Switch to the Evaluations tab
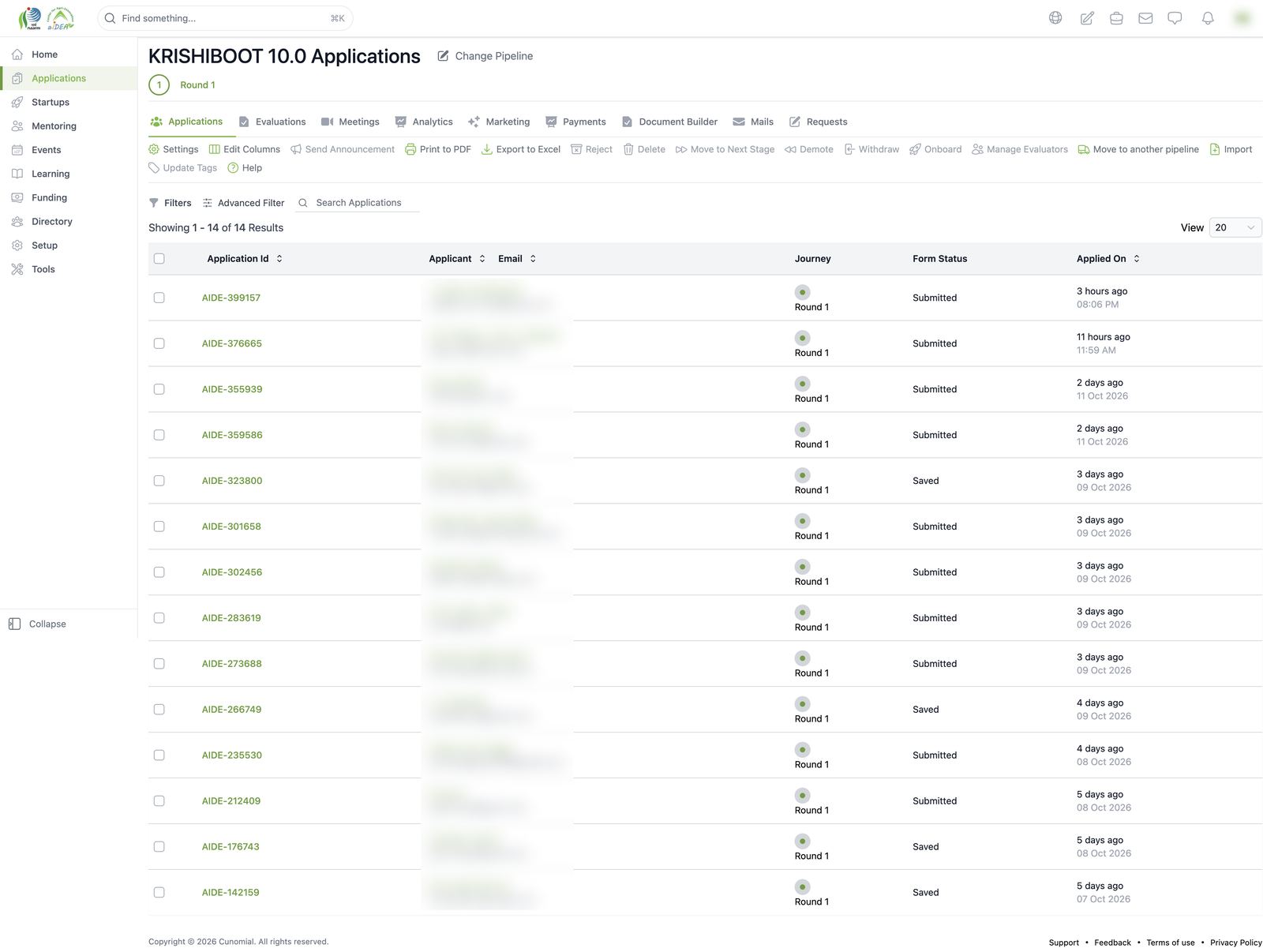1263x952 pixels. tap(272, 122)
